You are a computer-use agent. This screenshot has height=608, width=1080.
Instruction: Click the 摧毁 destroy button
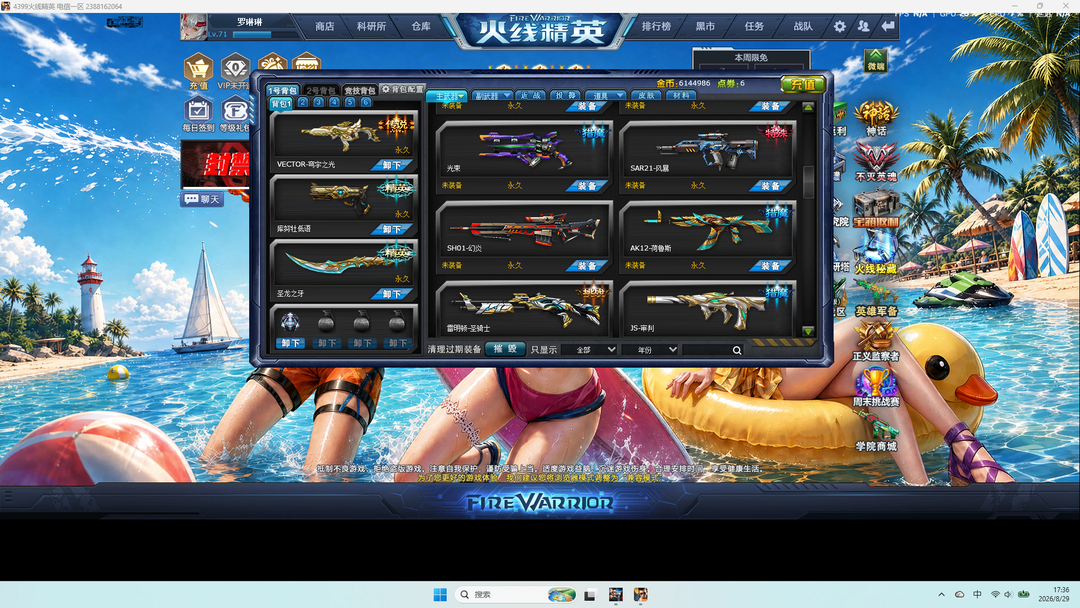click(x=505, y=349)
